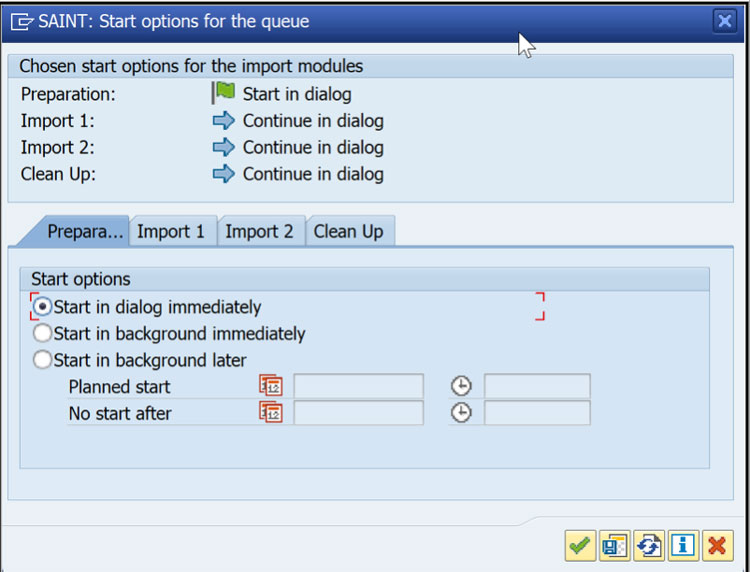
Task: Choose Start in background later option
Action: point(43,360)
